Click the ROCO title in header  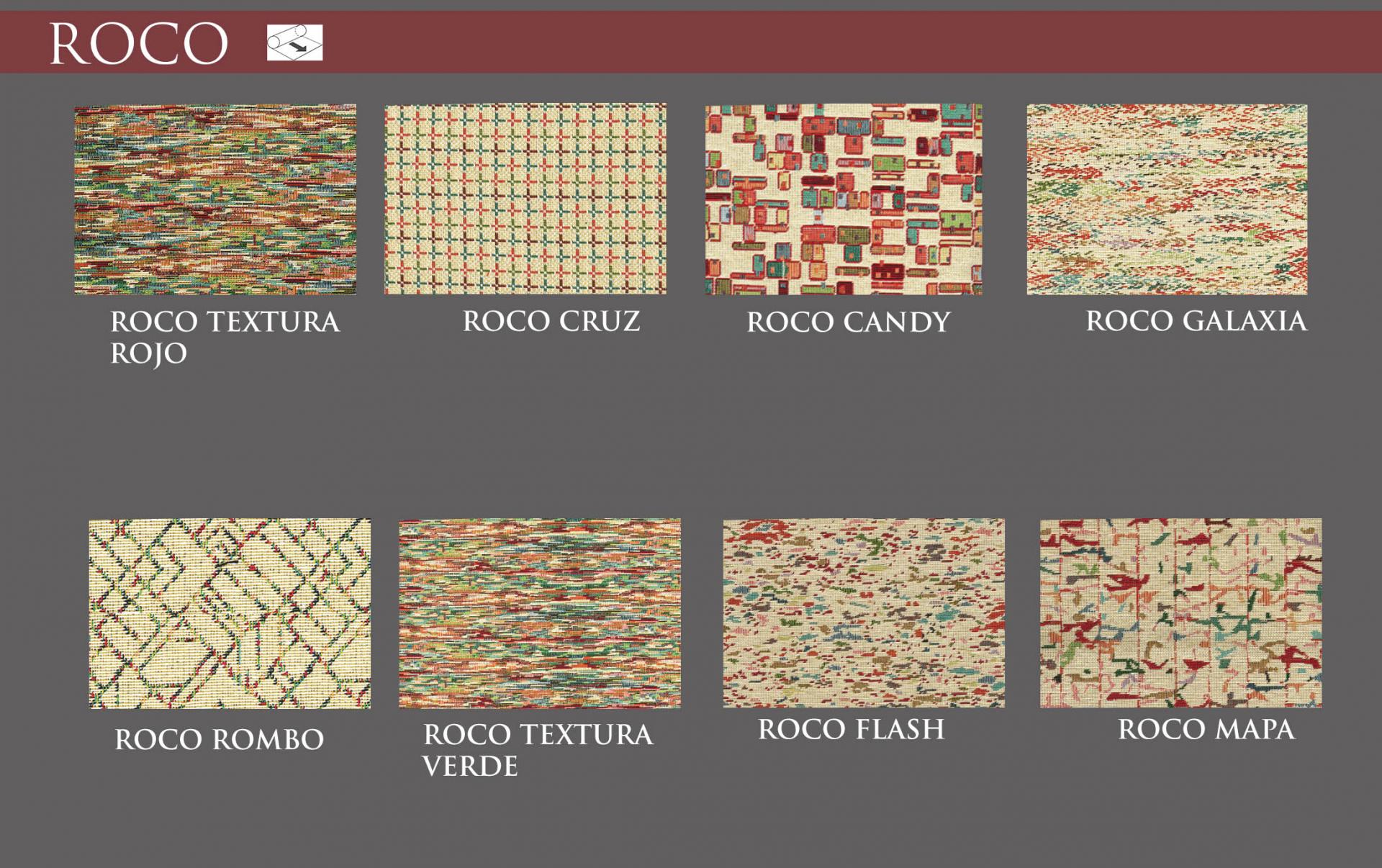coord(139,43)
